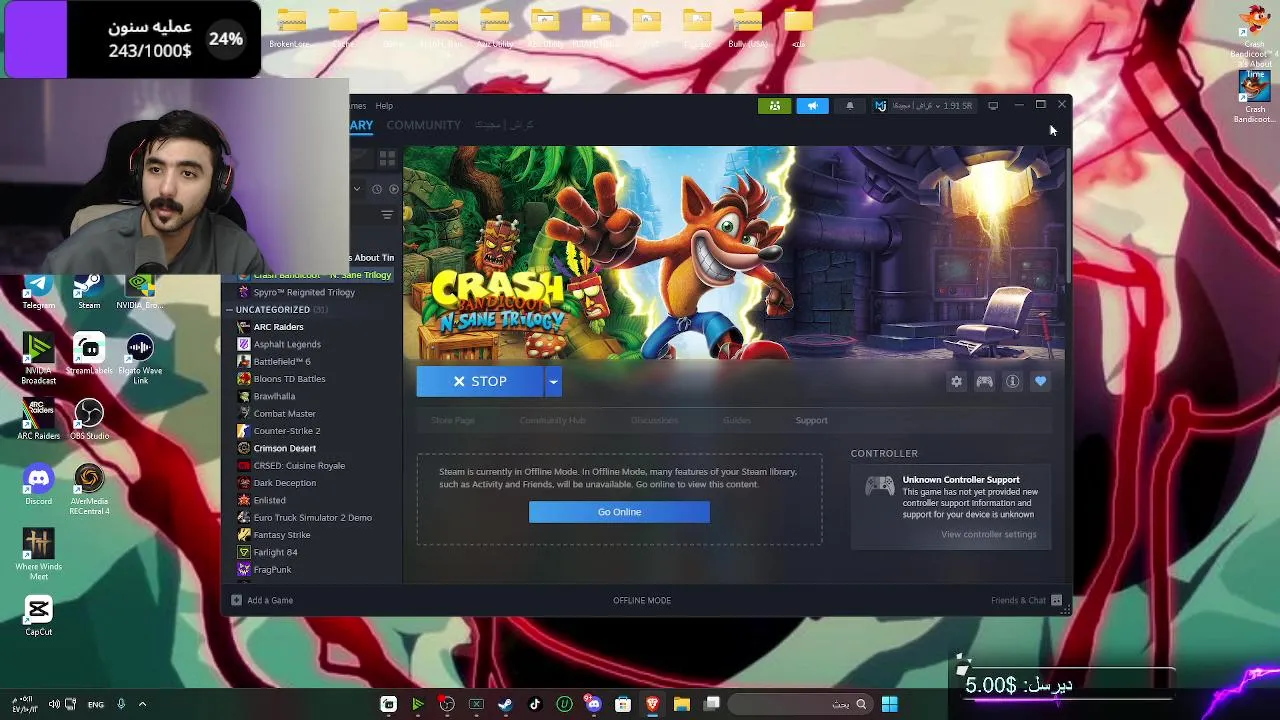Select Combat Master in the library list
This screenshot has height=720, width=1280.
284,413
